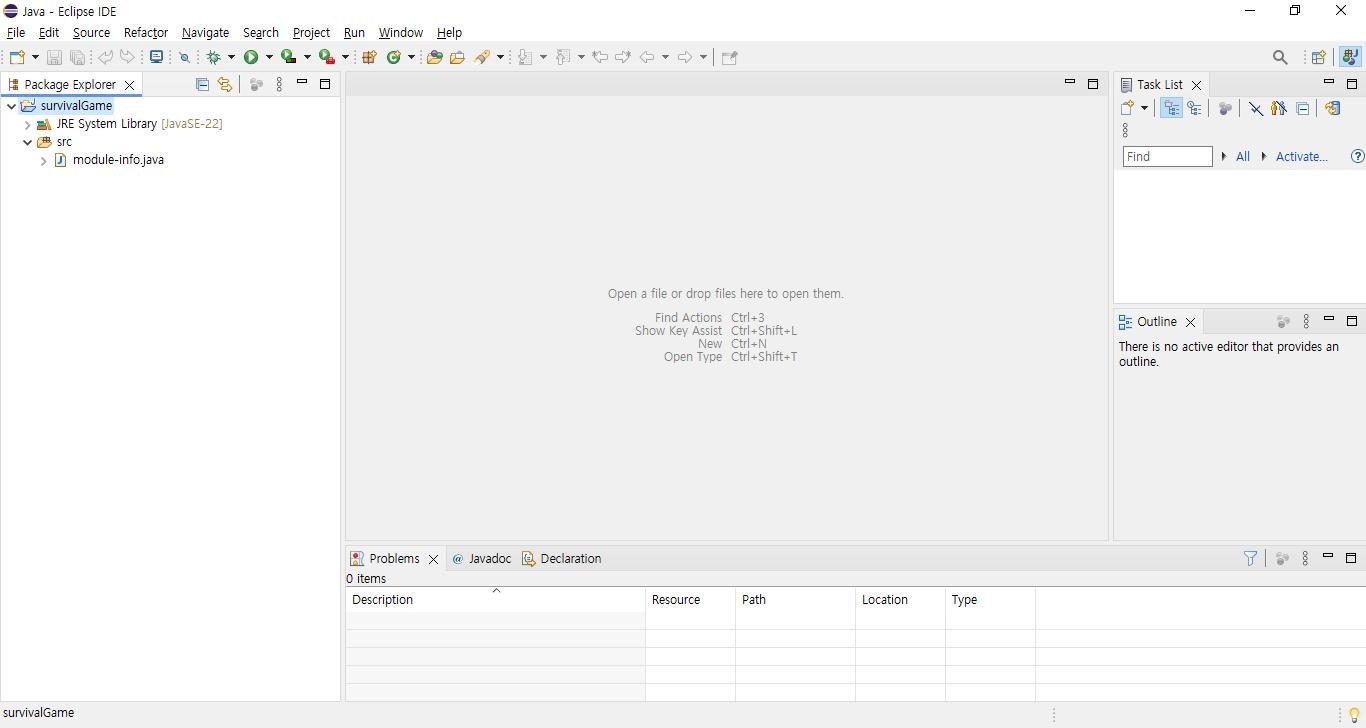Click the green Run button in toolbar
1366x728 pixels.
(x=251, y=58)
